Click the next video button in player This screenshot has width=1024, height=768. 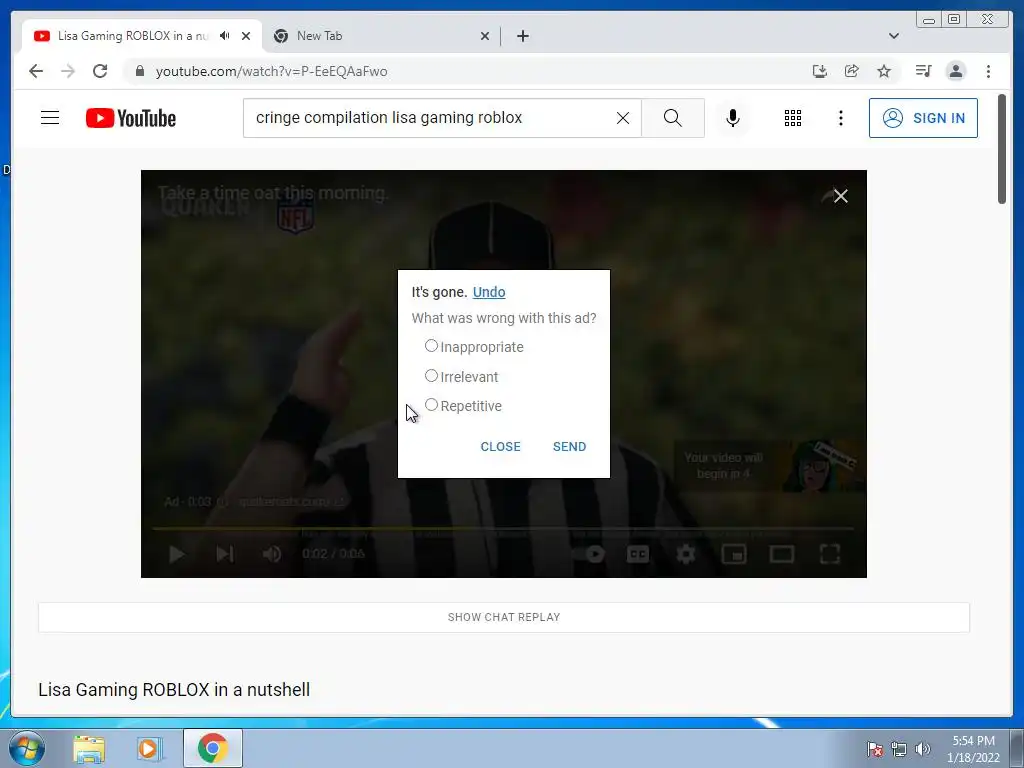pos(225,554)
